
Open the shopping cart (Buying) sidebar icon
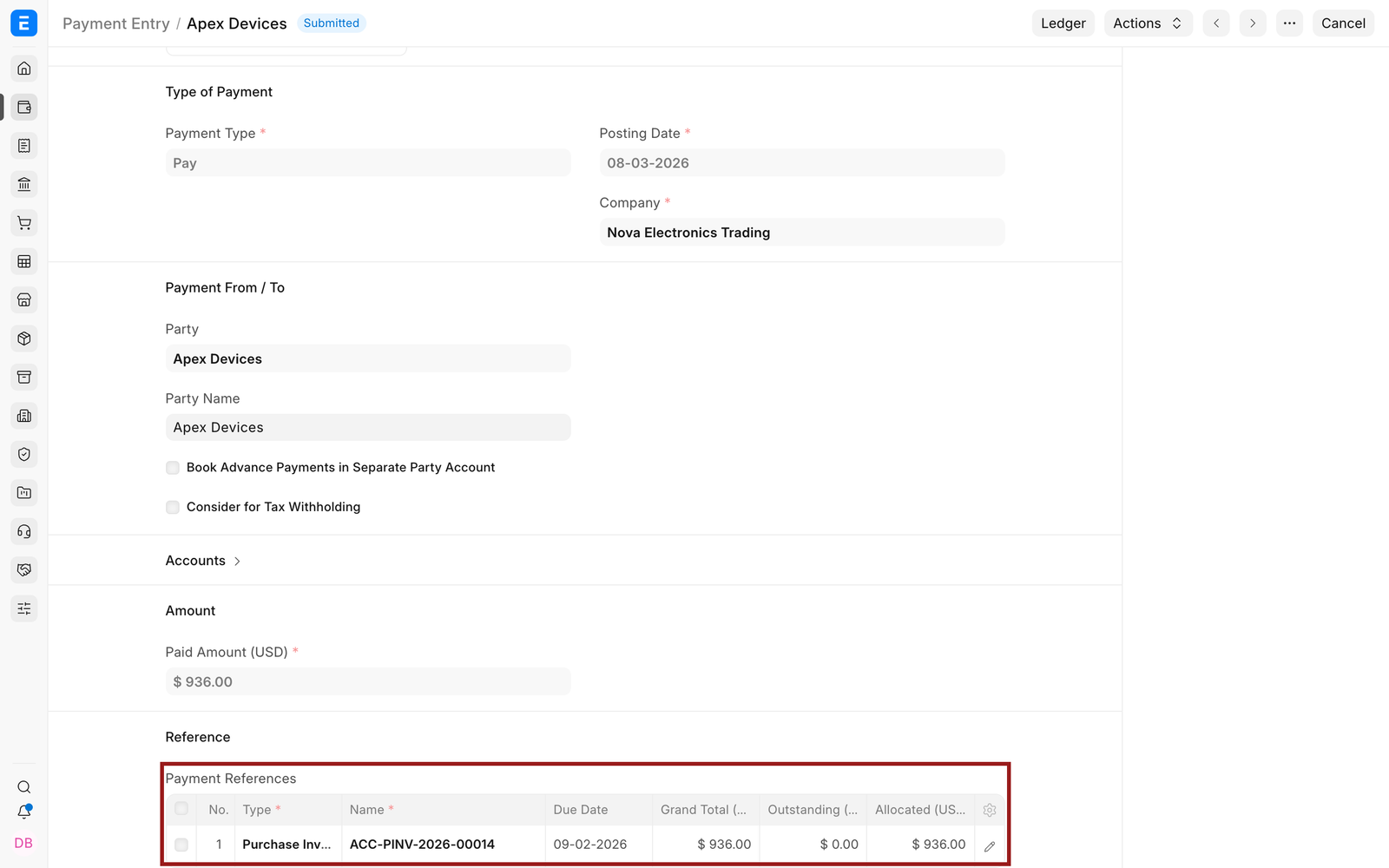pyautogui.click(x=24, y=223)
